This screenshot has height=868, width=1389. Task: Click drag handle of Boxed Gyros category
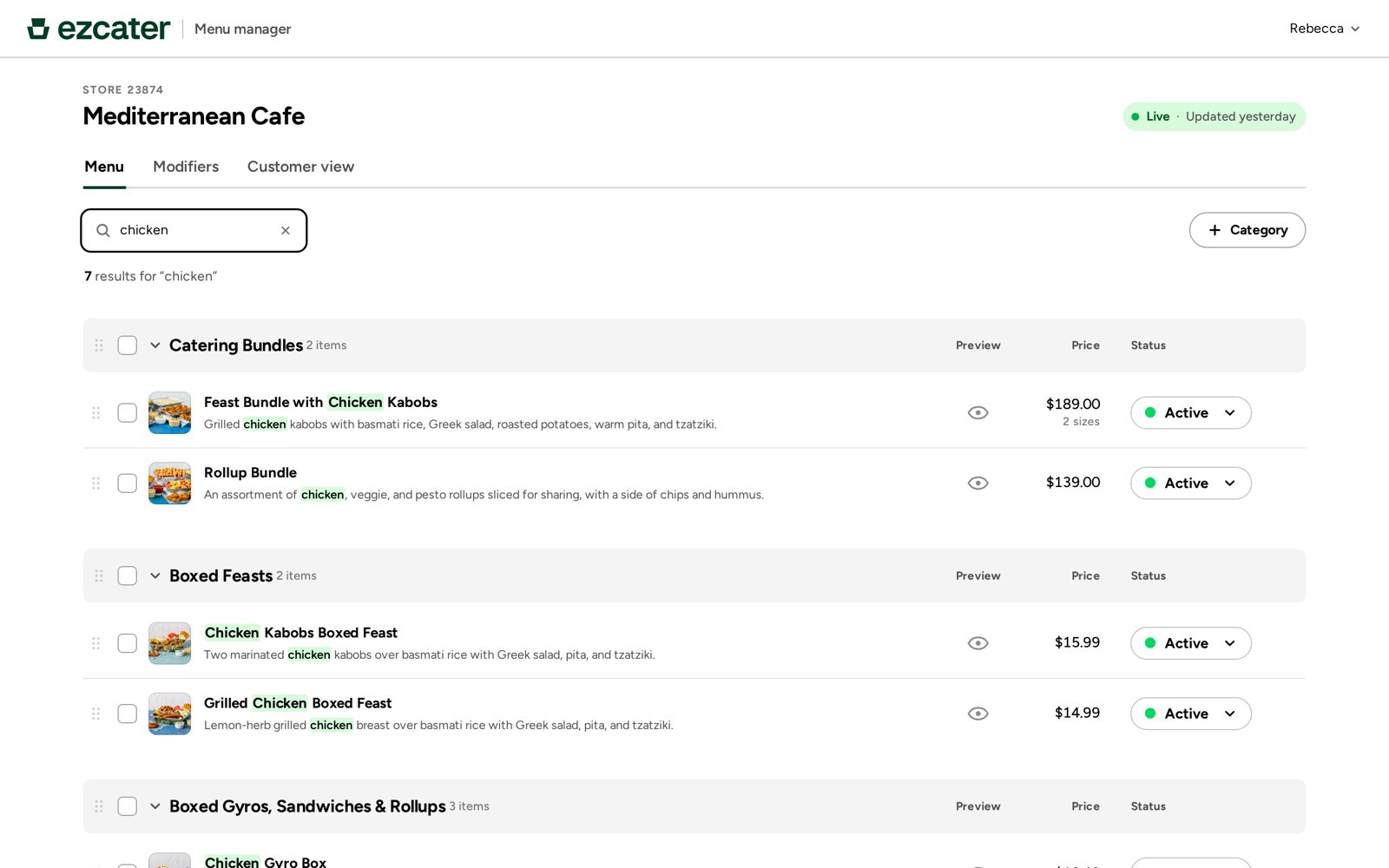[99, 806]
